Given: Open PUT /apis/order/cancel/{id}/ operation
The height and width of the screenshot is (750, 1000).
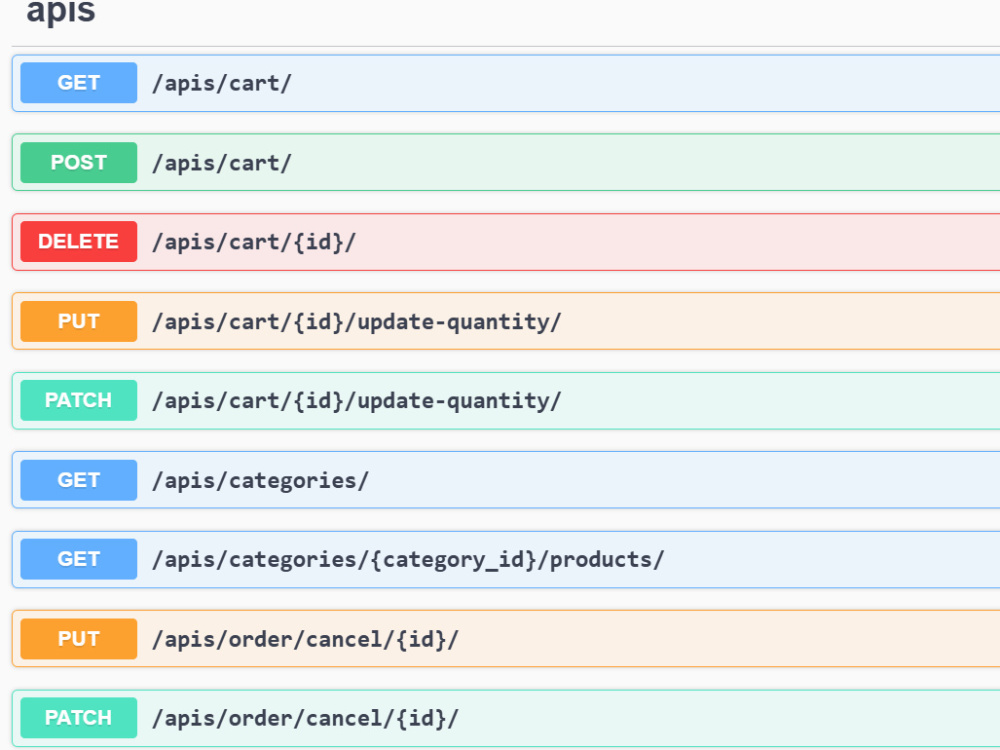Looking at the screenshot, I should pos(506,639).
